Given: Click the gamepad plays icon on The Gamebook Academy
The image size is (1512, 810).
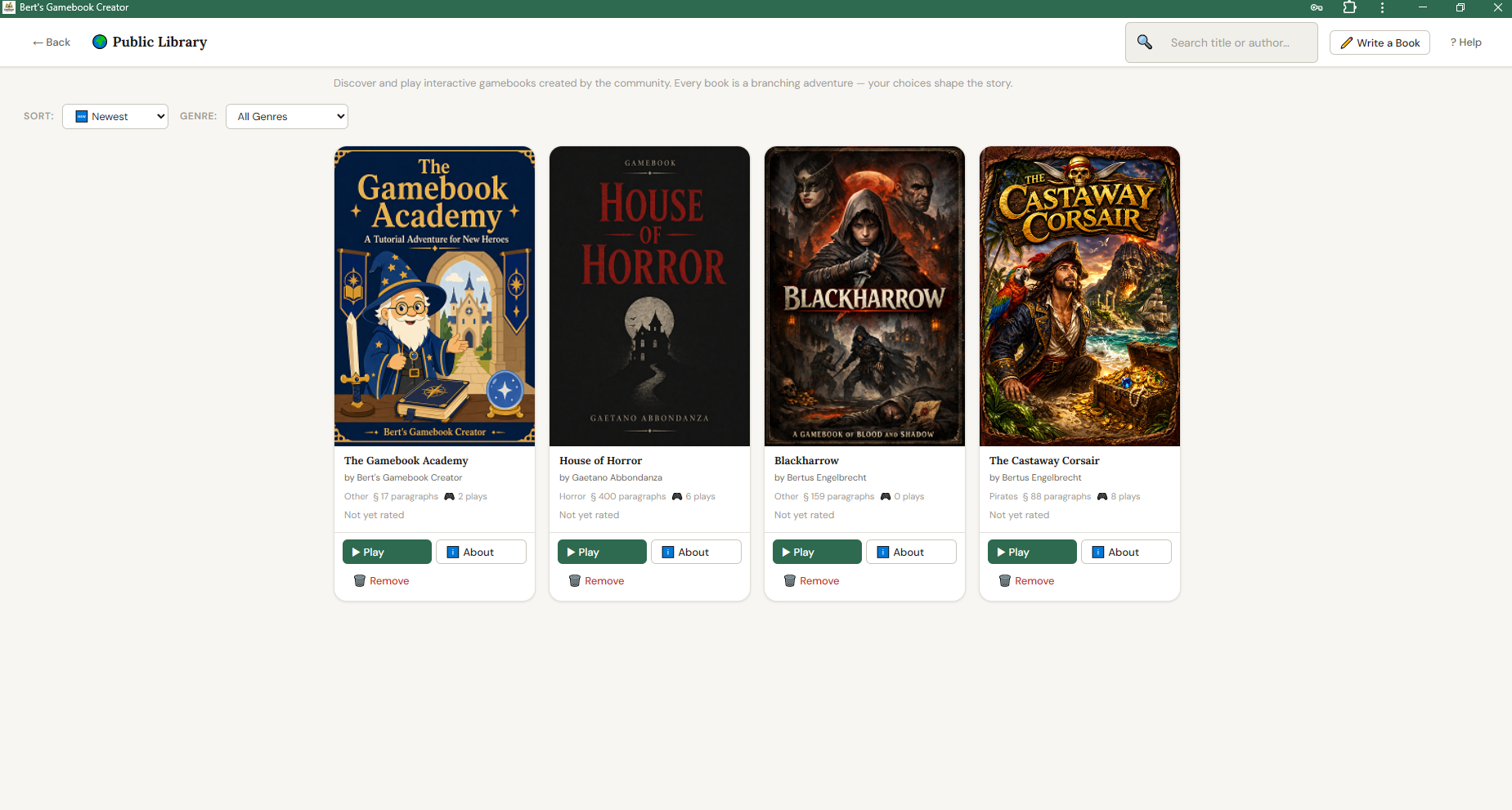Looking at the screenshot, I should click(x=449, y=496).
